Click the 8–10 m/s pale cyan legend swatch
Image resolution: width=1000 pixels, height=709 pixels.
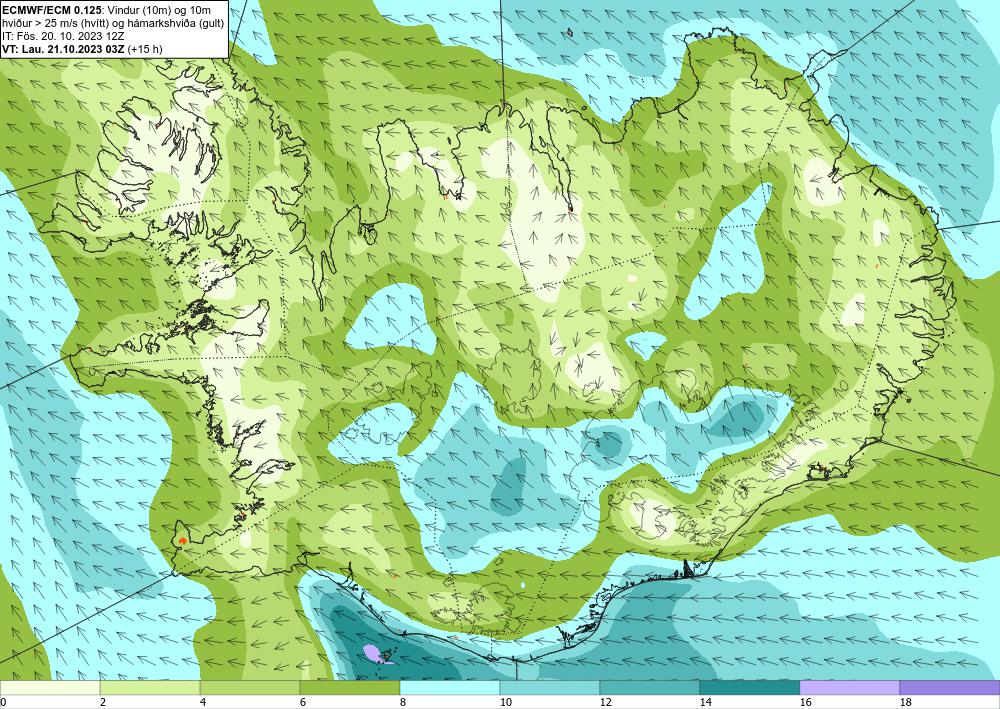450,687
